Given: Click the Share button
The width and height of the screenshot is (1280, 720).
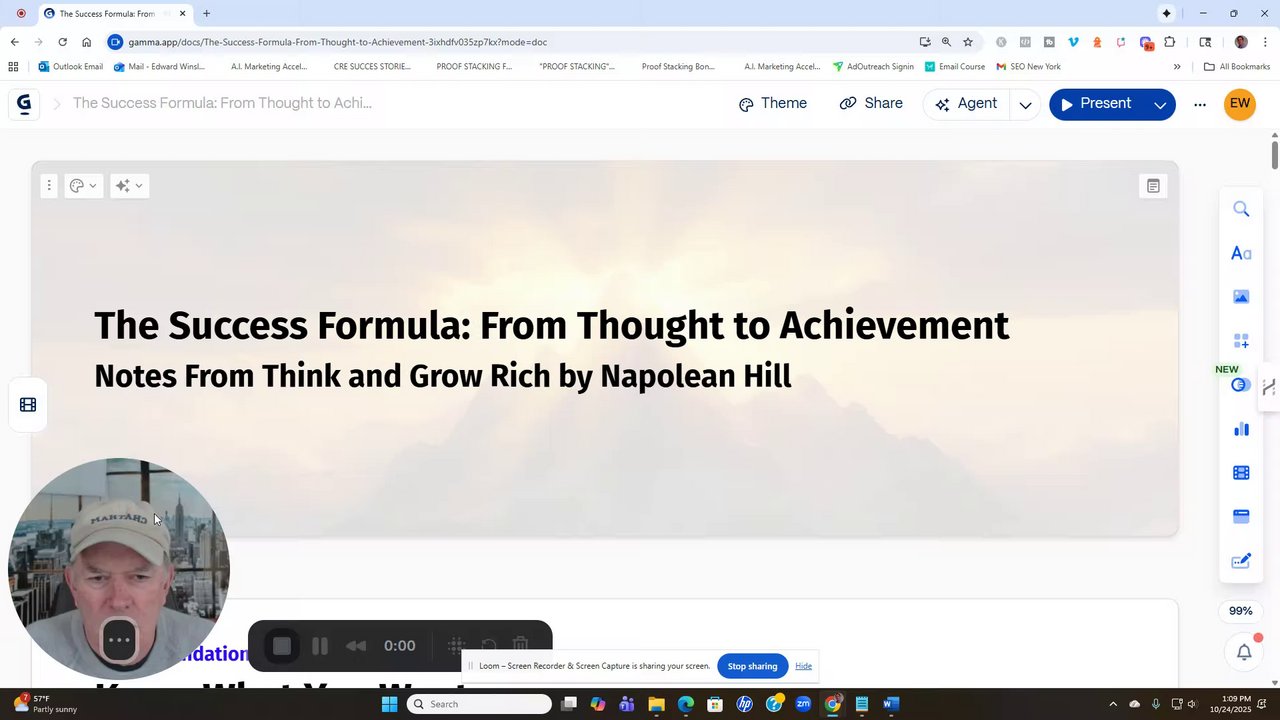Looking at the screenshot, I should click(x=871, y=104).
